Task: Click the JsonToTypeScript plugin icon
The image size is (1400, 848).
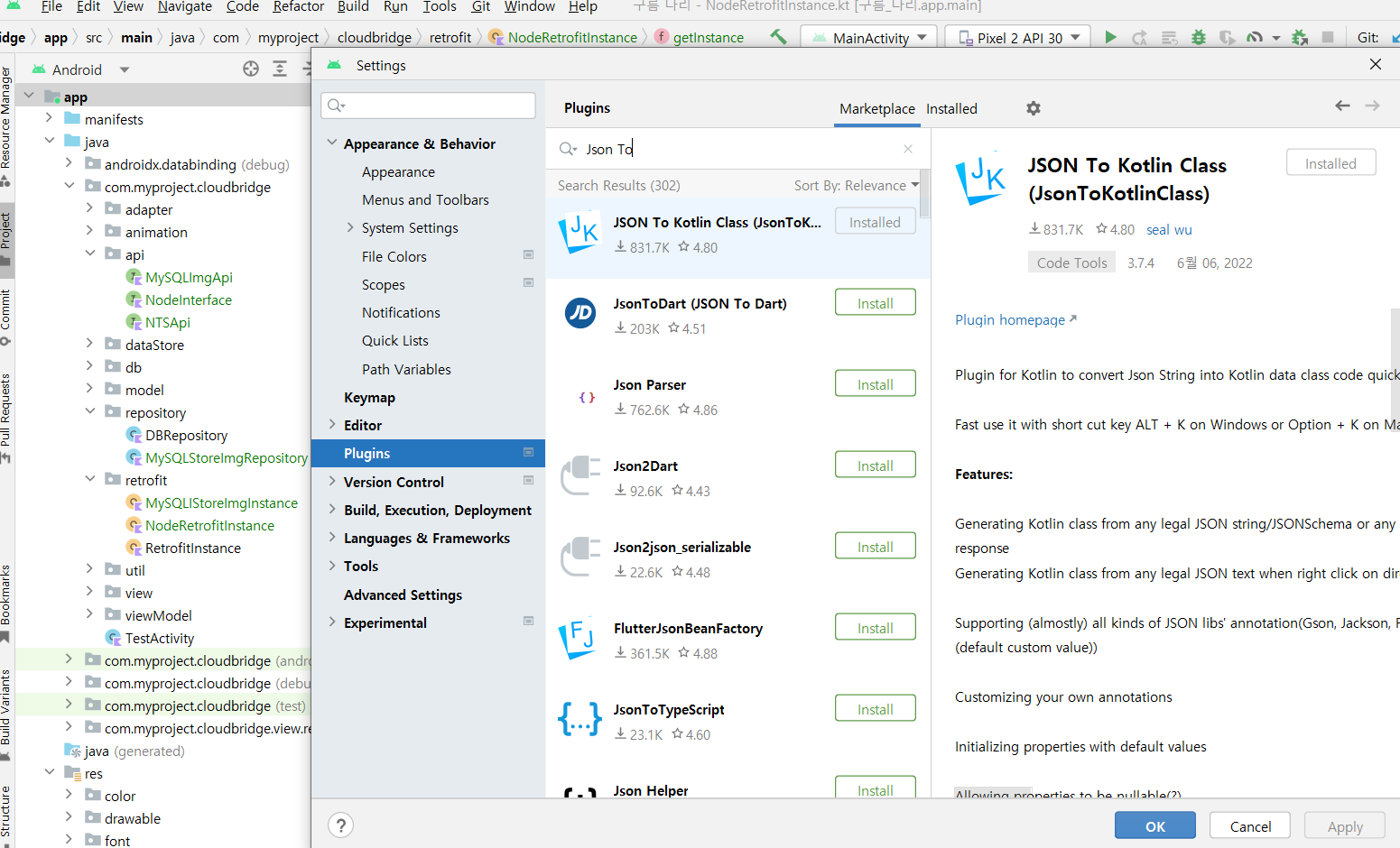Action: pyautogui.click(x=579, y=719)
